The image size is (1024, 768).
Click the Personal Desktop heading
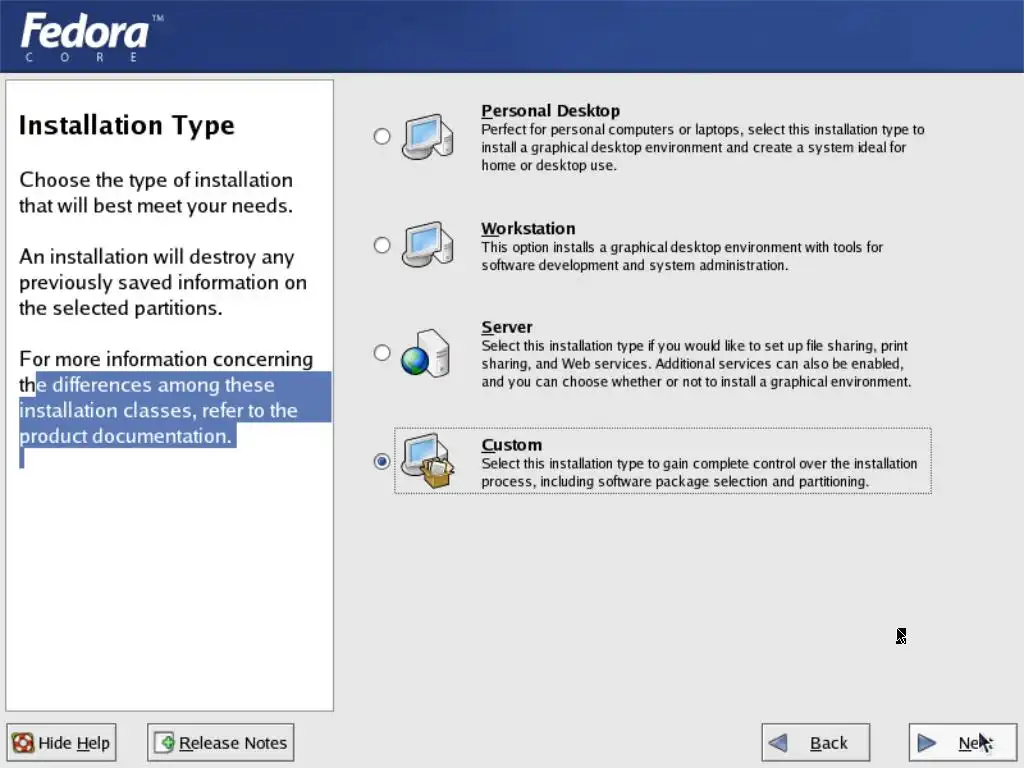[551, 110]
